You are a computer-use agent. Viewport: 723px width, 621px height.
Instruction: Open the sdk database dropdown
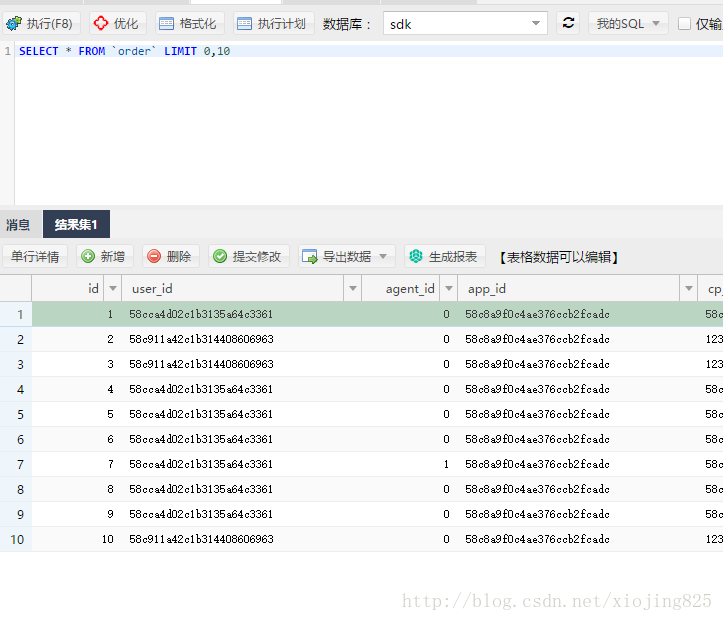click(x=465, y=24)
